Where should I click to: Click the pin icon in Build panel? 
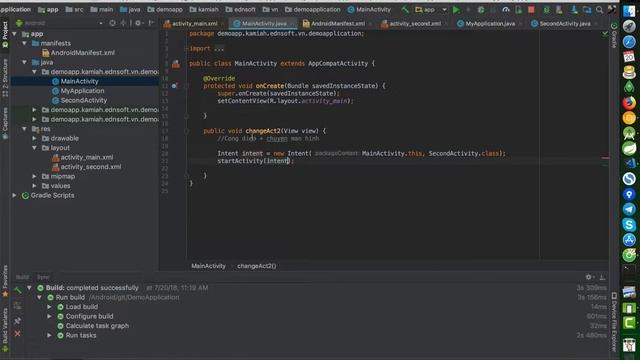[x=18, y=320]
